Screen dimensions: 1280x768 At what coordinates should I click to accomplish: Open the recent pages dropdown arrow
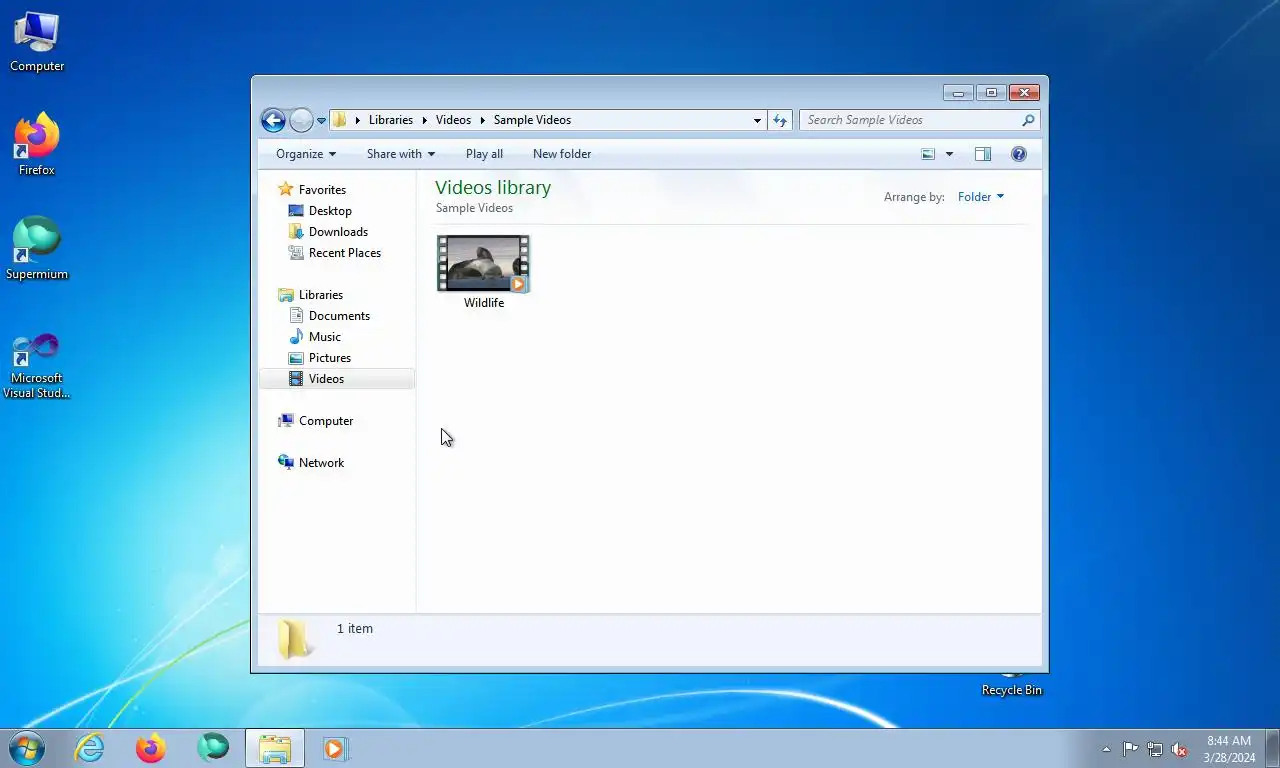[x=321, y=121]
